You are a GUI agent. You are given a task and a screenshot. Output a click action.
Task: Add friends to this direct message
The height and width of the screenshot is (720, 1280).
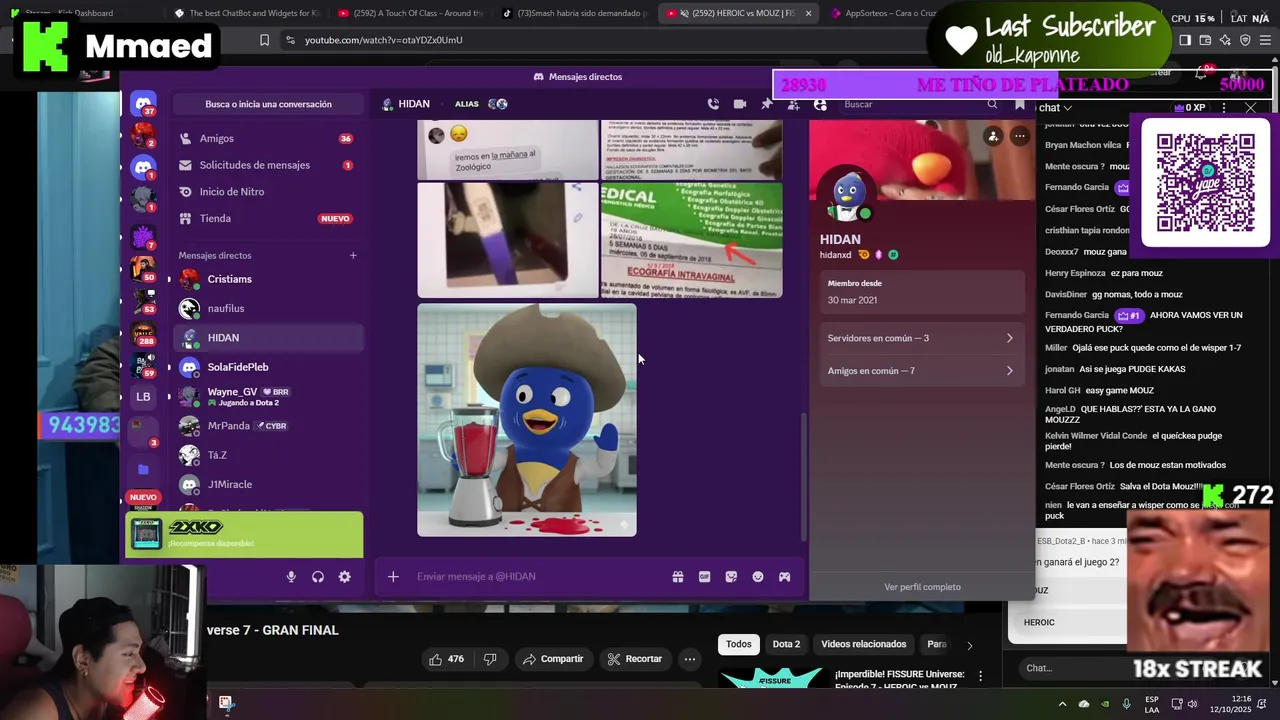click(794, 104)
